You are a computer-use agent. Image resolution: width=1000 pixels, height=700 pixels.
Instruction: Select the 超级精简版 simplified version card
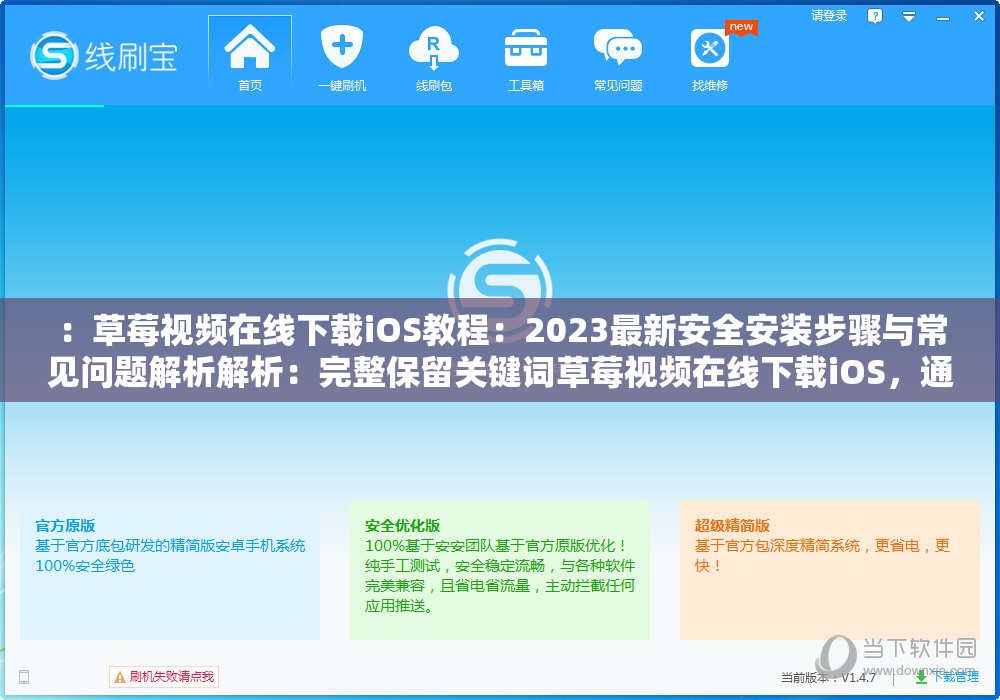(828, 570)
